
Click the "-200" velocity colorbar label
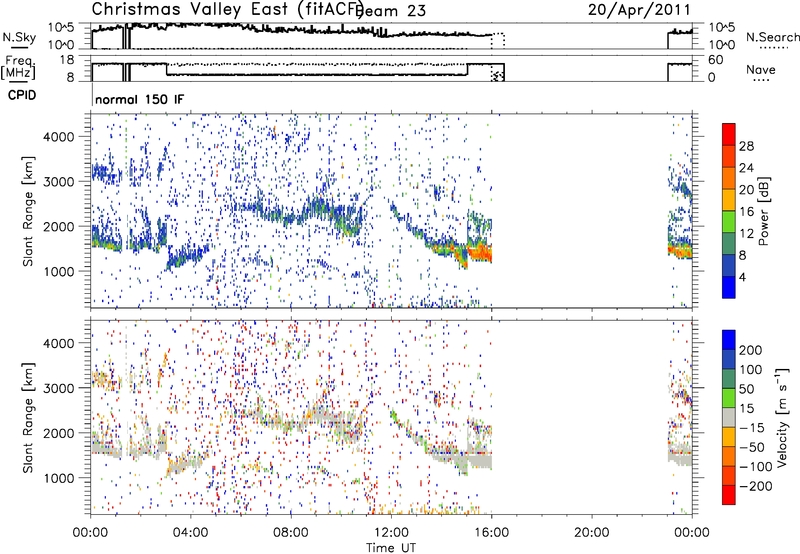[x=756, y=487]
